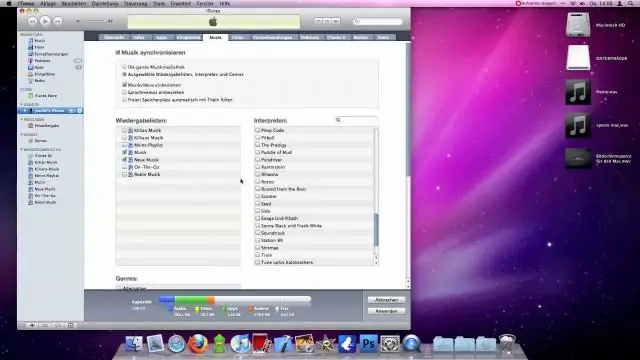Select Die ganze Musikmediathek radio button
Viewport: 640px width, 360px height.
(124, 67)
